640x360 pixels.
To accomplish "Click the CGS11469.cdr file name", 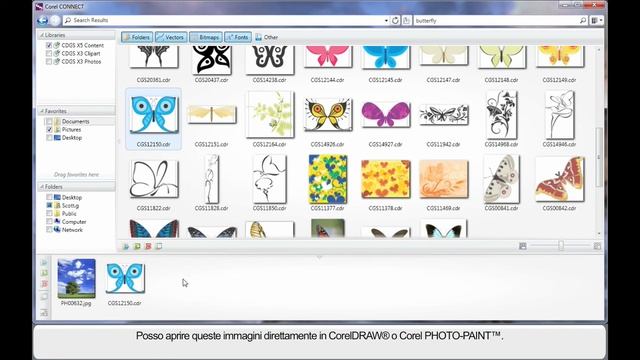I will (443, 208).
